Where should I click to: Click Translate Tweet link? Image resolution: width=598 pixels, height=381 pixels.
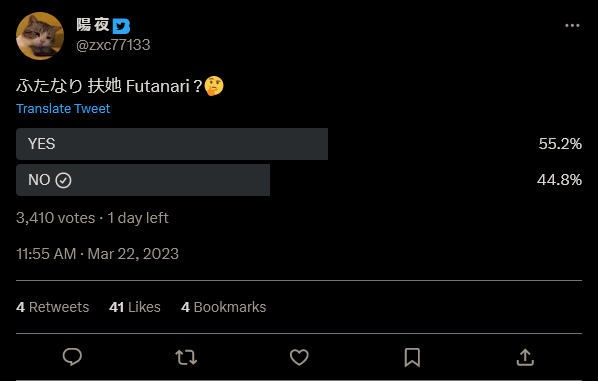pos(63,109)
